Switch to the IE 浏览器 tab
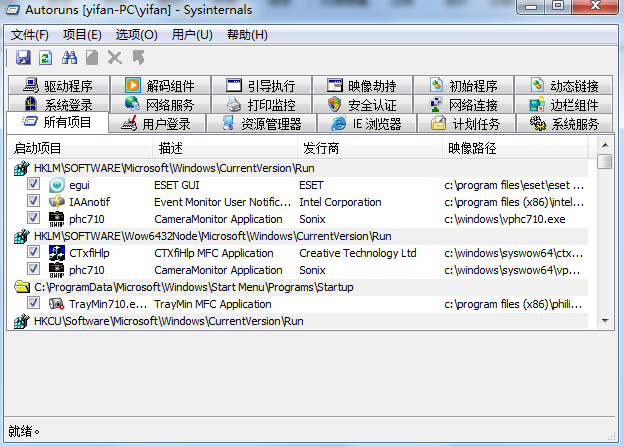The width and height of the screenshot is (624, 447). tap(367, 124)
